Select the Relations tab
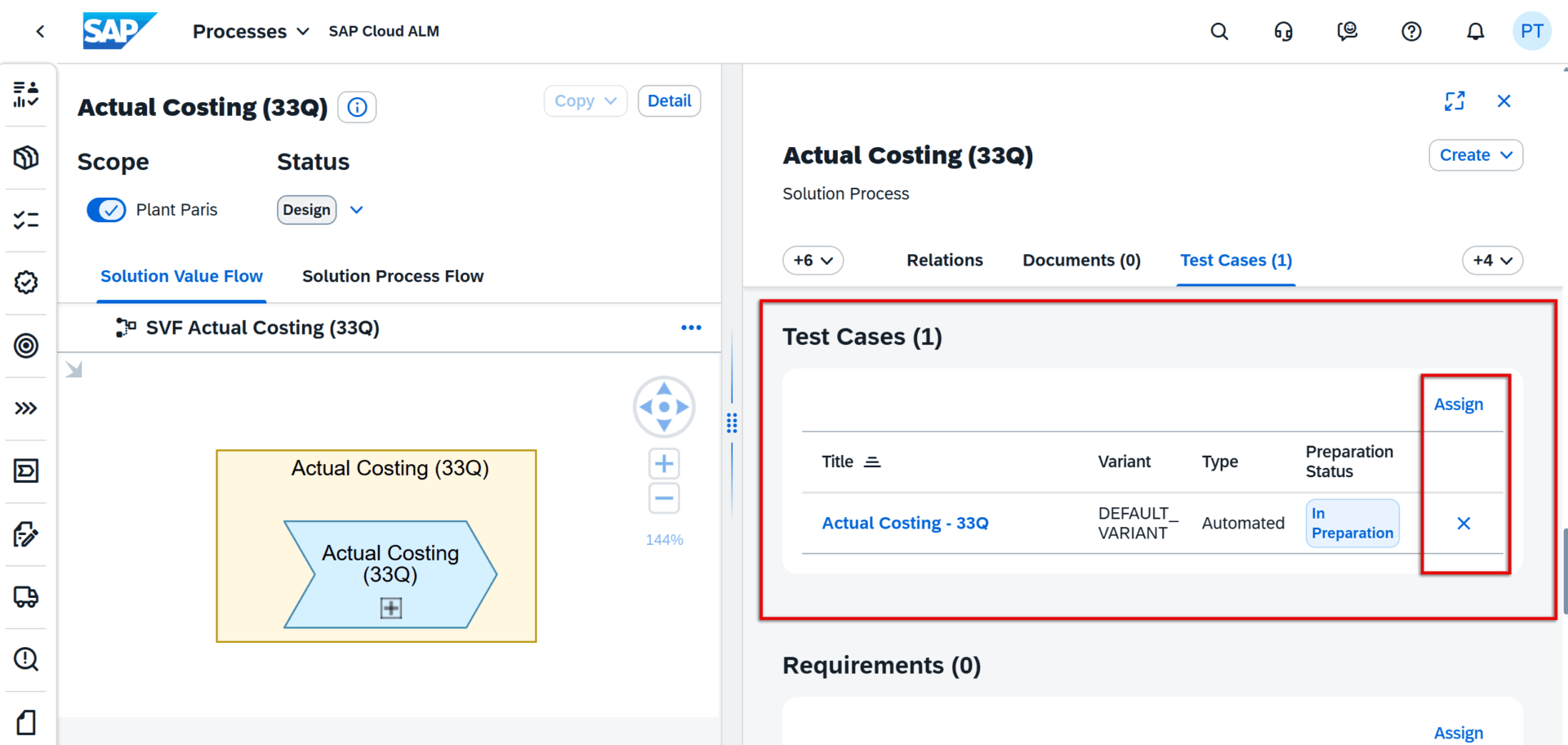This screenshot has width=1568, height=745. tap(944, 261)
